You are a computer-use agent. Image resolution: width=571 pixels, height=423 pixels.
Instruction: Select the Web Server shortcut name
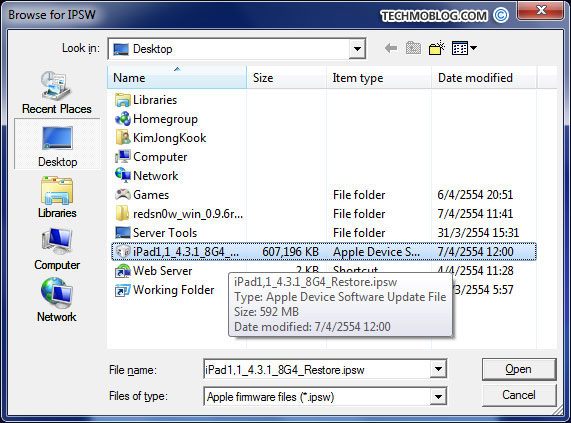pos(162,271)
